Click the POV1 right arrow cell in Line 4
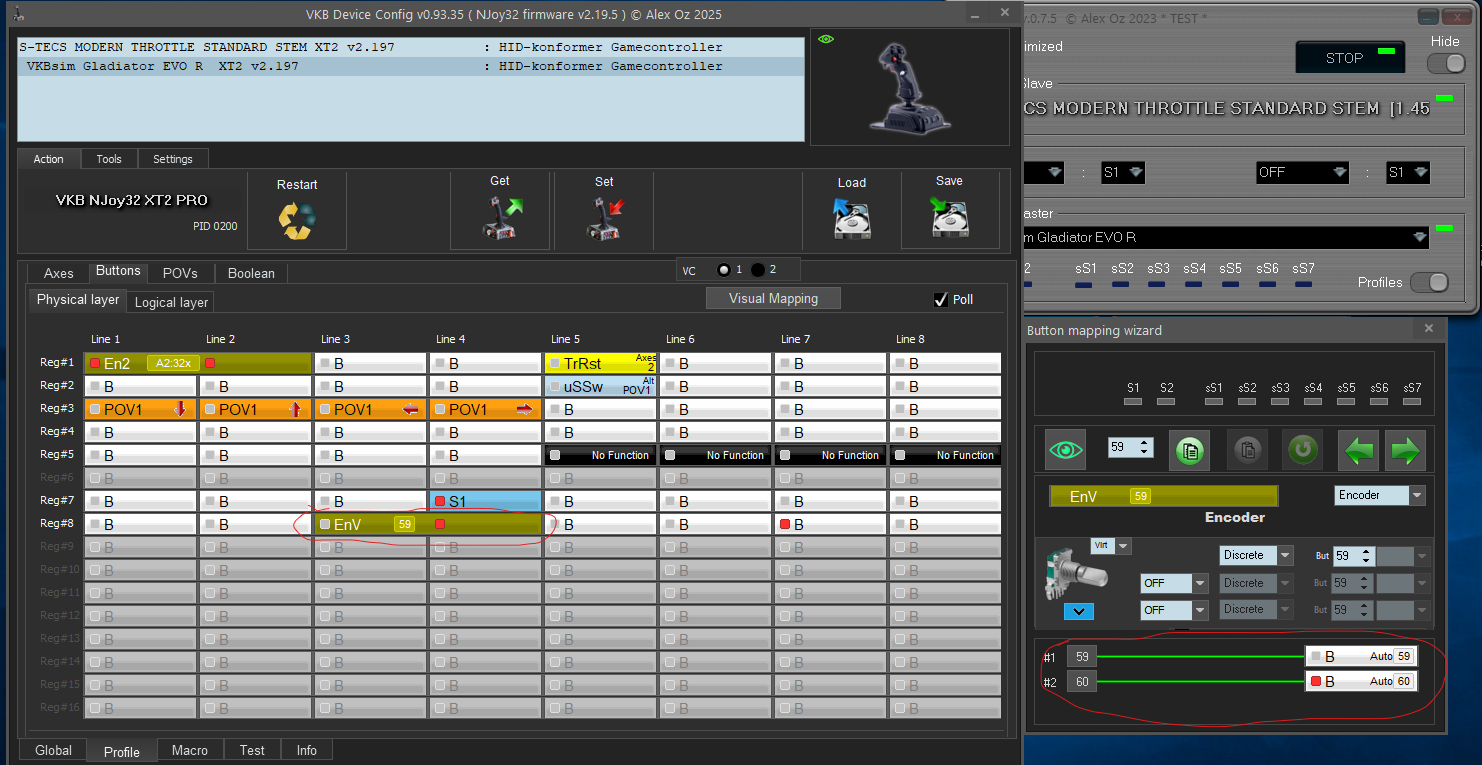Screen dimensions: 1482x765 point(485,409)
